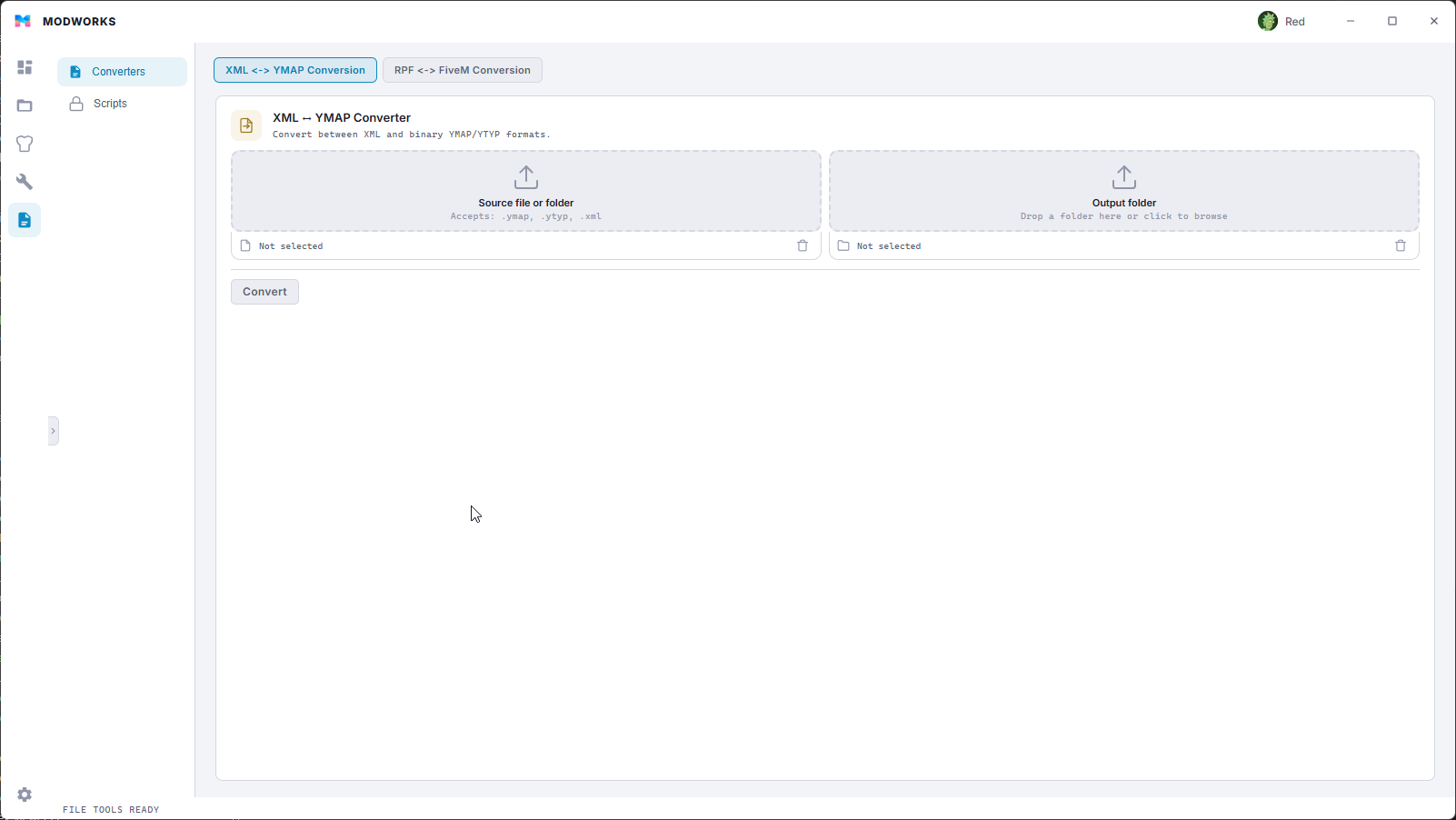
Task: Click Source file or folder drop zone
Action: click(x=526, y=191)
